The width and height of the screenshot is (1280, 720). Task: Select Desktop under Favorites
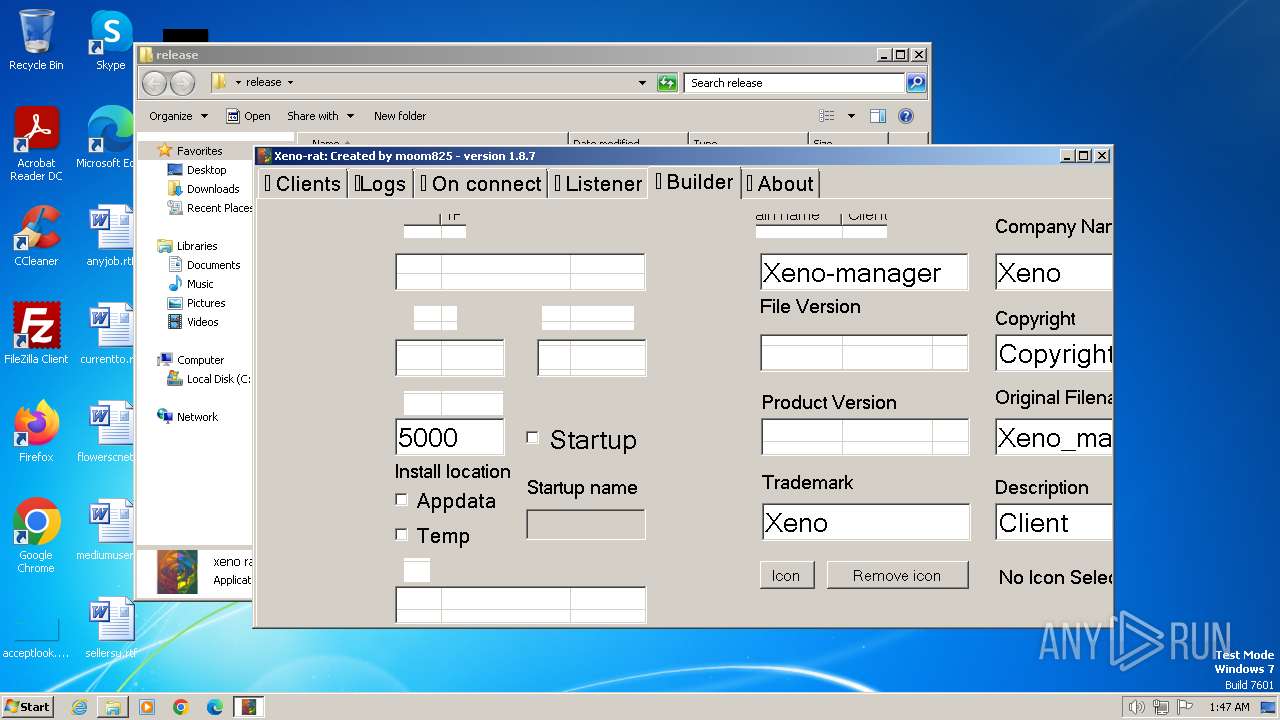[206, 170]
